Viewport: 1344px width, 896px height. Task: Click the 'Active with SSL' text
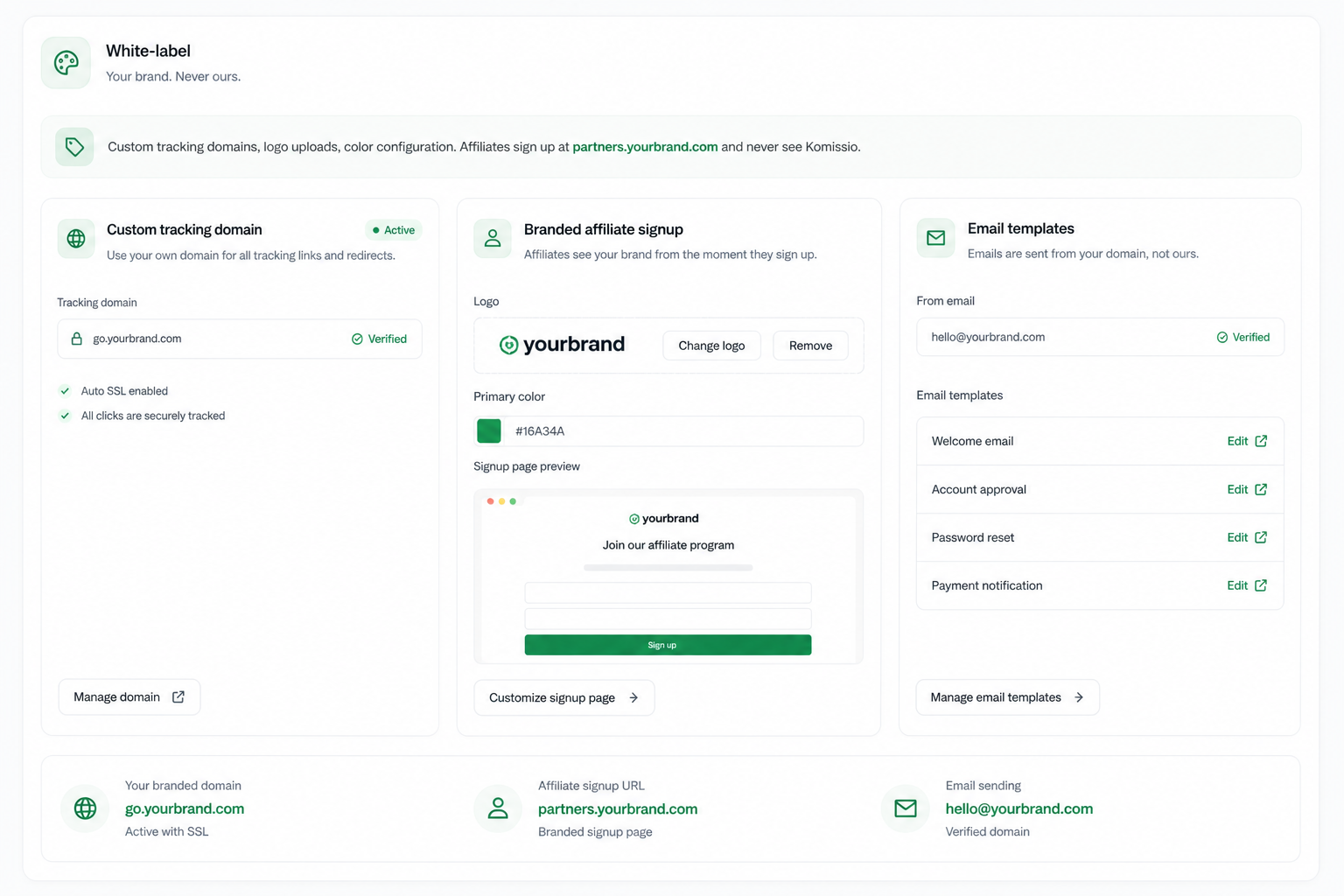167,832
